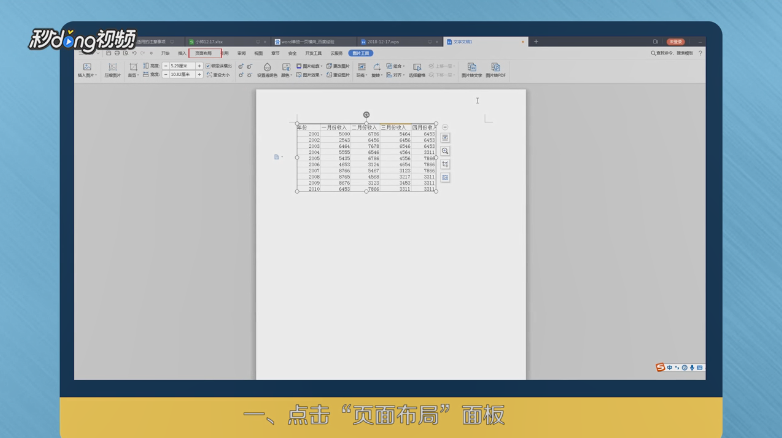
Task: Click the redo arrow icon
Action: pyautogui.click(x=143, y=53)
